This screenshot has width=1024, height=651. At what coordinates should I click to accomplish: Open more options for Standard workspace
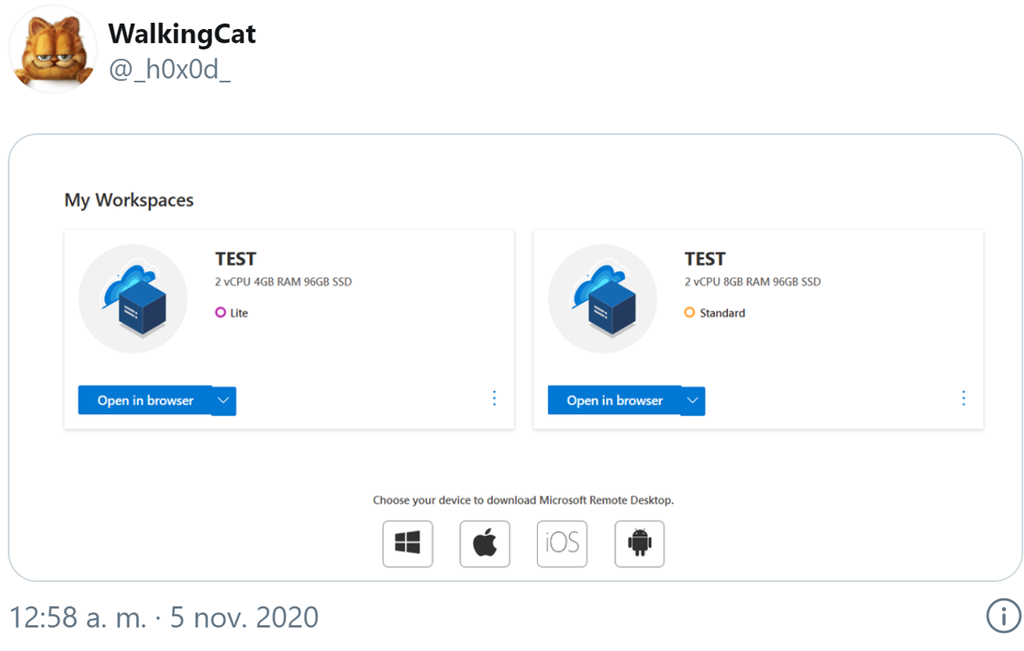(963, 398)
